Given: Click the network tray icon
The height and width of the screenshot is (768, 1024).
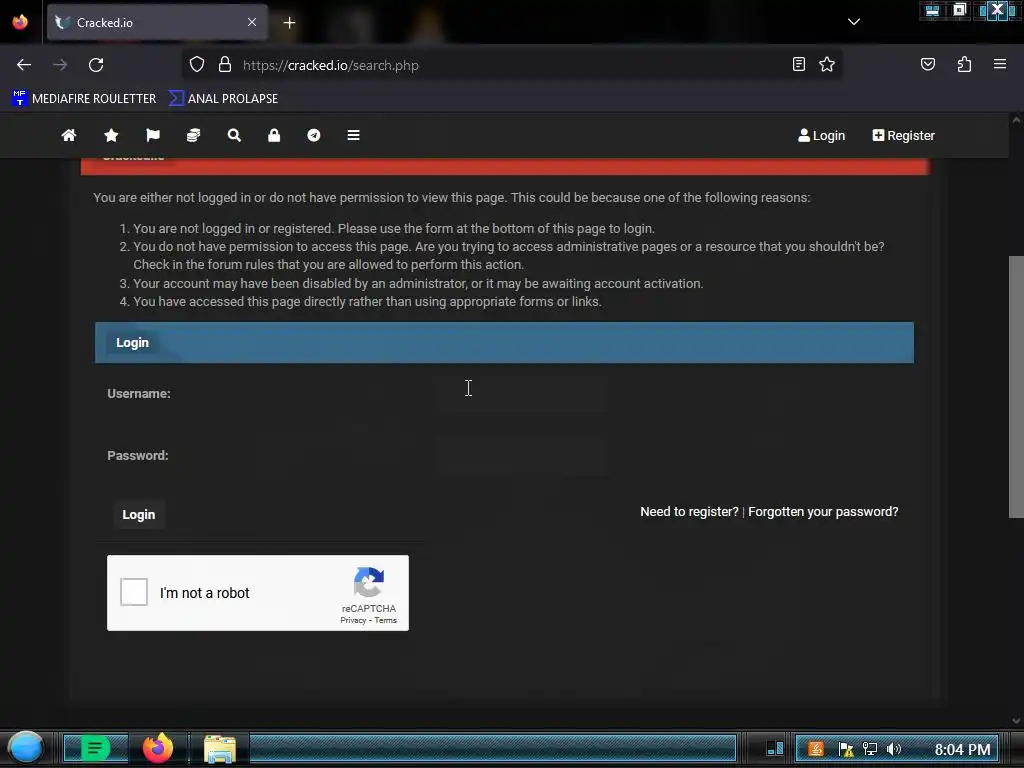Looking at the screenshot, I should (870, 749).
